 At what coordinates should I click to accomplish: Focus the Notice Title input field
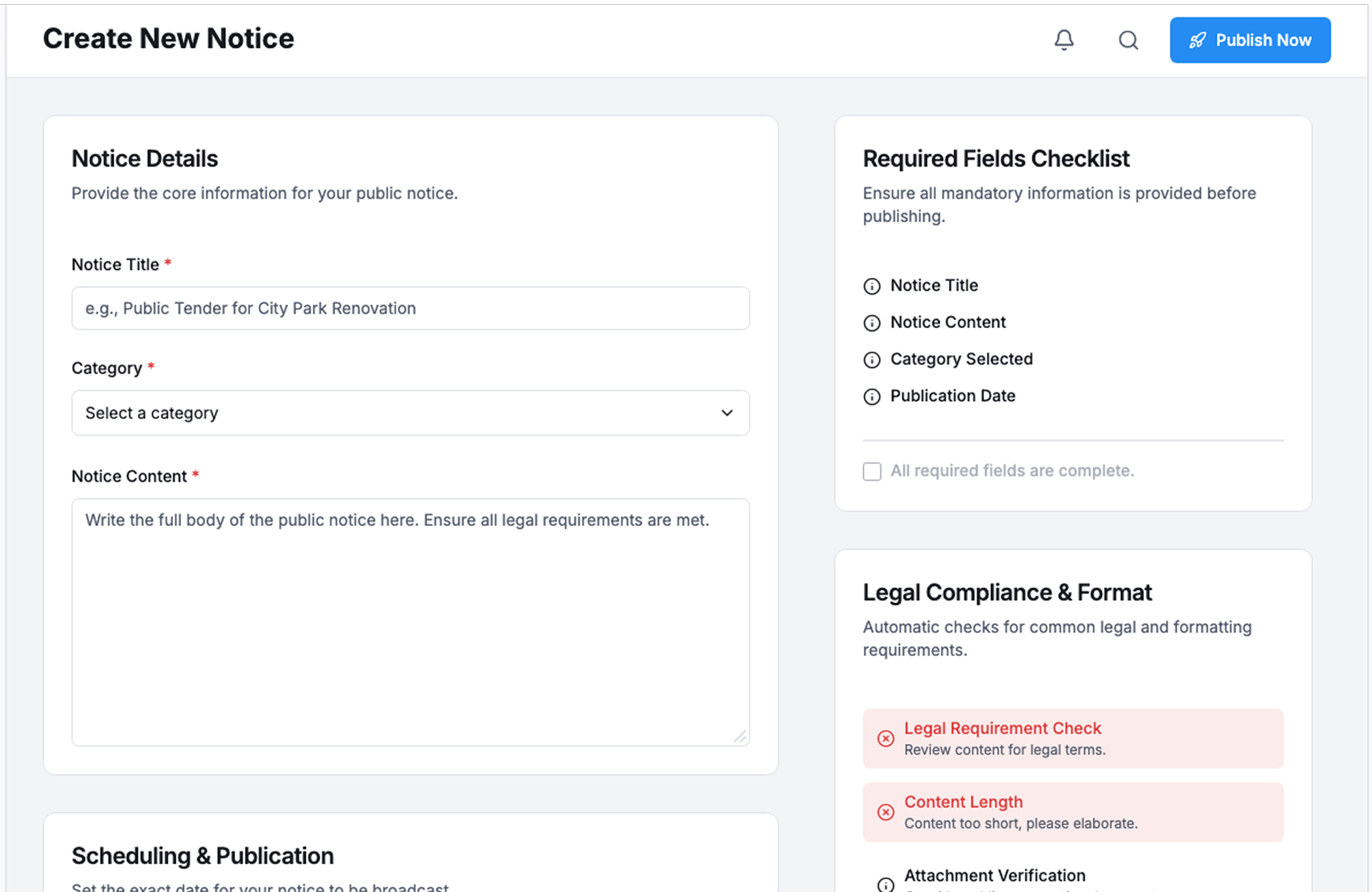(410, 309)
